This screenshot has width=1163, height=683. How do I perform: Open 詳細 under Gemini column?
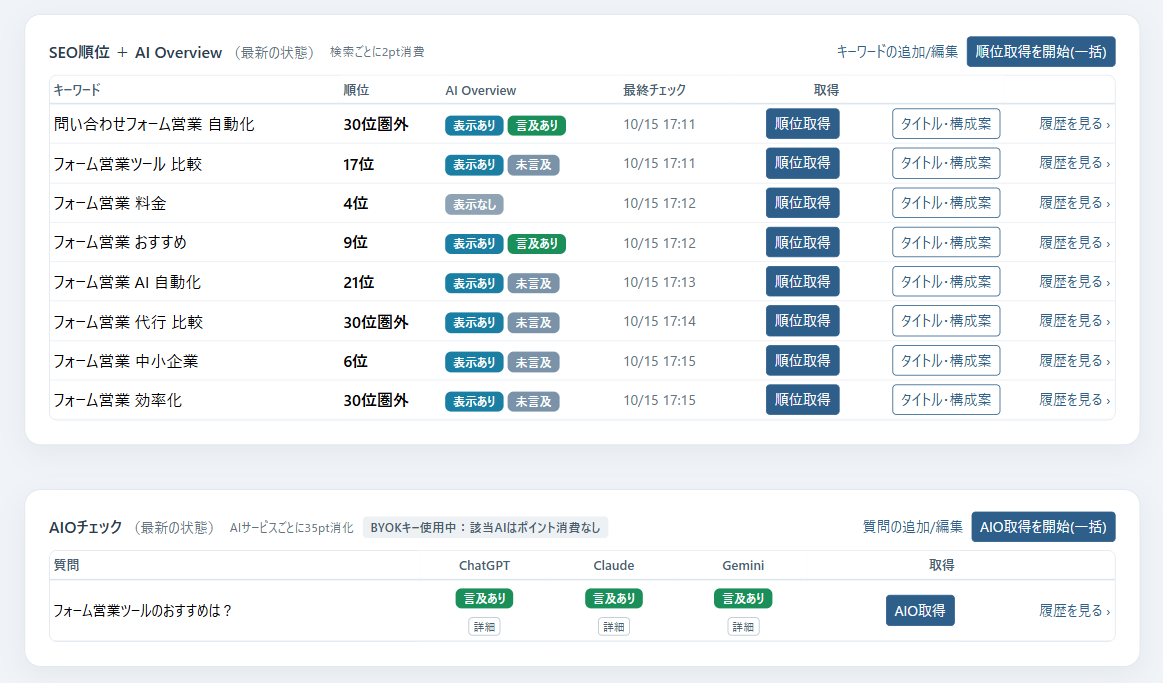click(743, 627)
